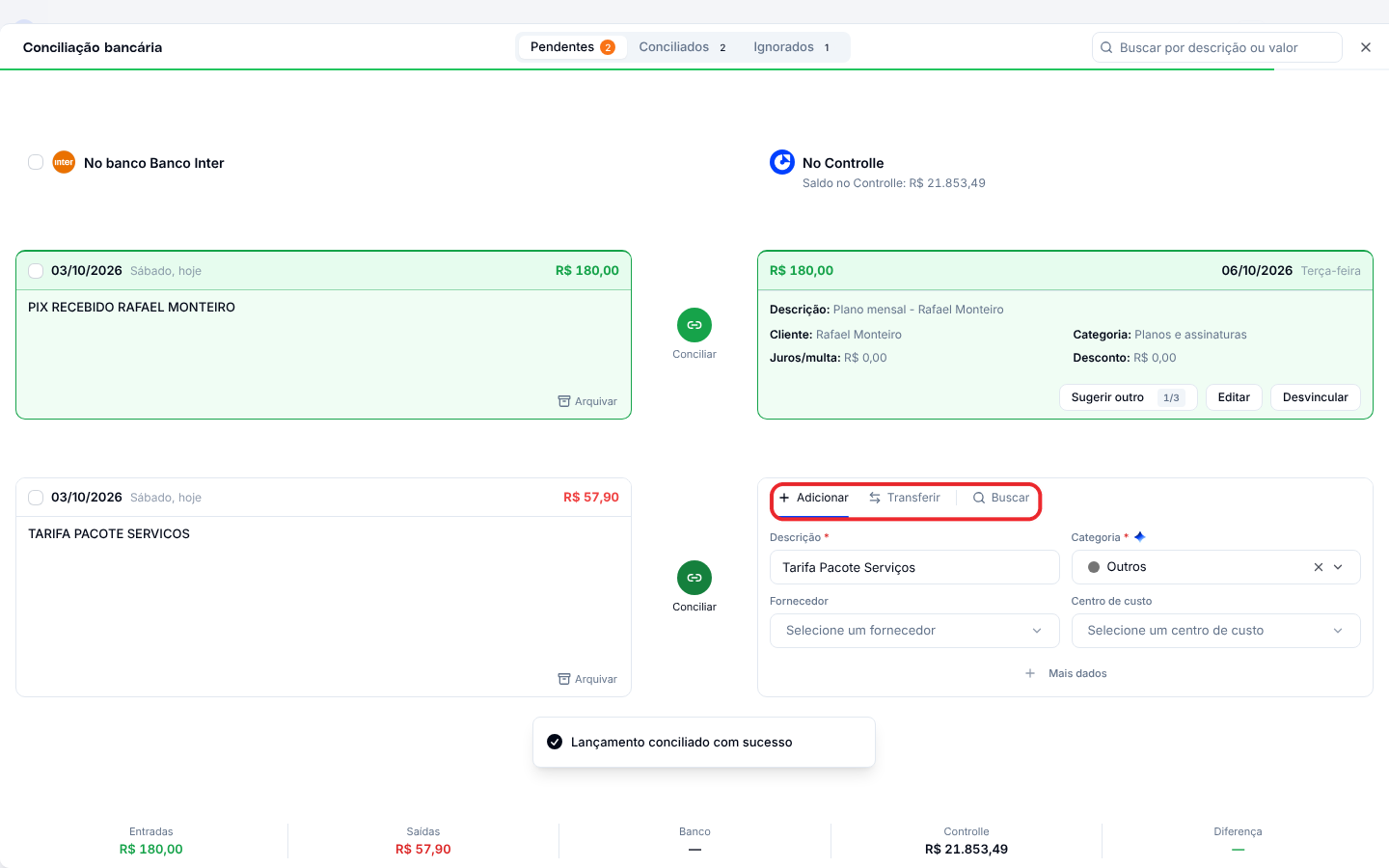This screenshot has width=1389, height=868.
Task: Click the Entradas total R$ 180,00 in footer
Action: (151, 850)
